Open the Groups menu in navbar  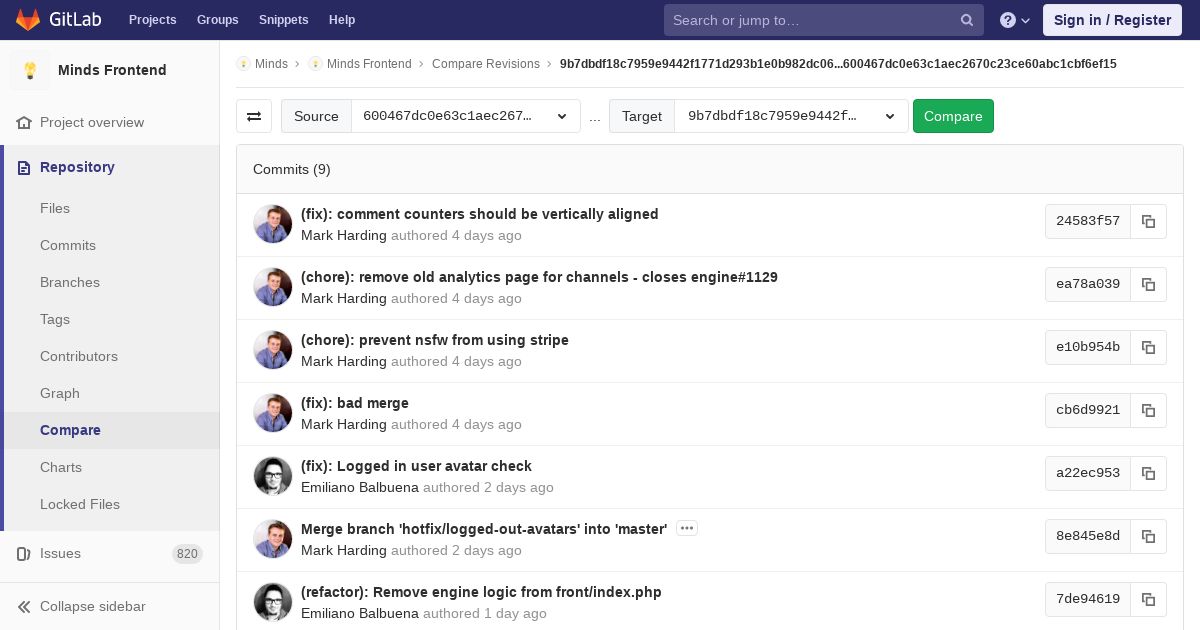click(217, 20)
